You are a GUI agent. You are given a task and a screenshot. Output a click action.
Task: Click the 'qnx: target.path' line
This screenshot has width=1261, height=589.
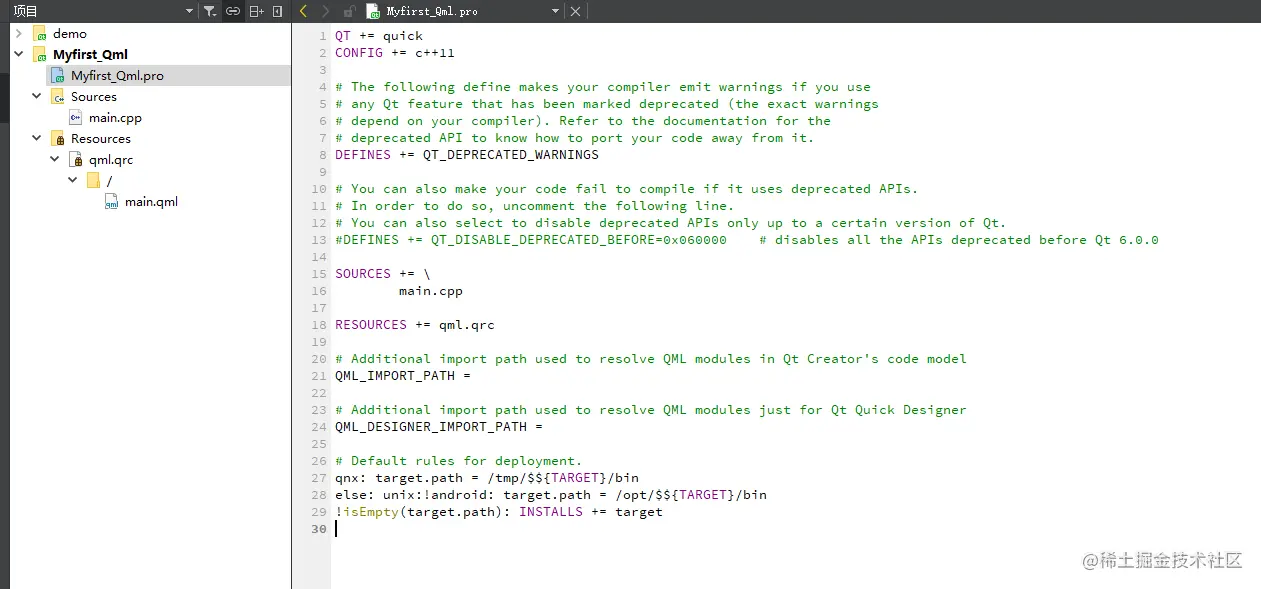[487, 477]
